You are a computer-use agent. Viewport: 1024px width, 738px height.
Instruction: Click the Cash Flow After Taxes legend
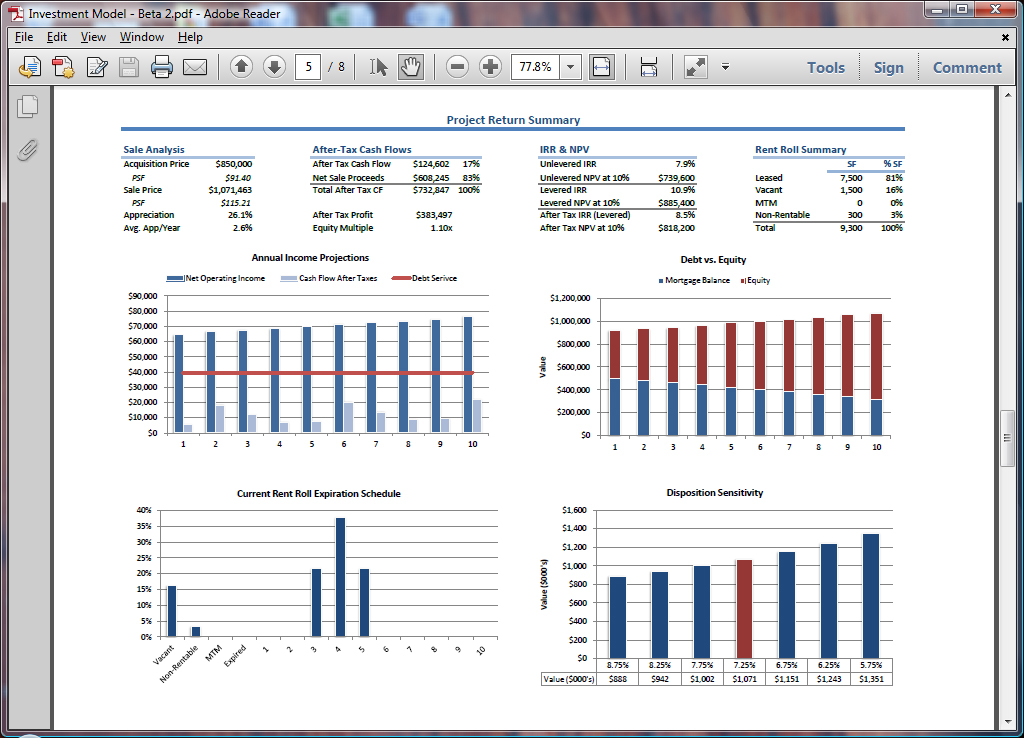[x=329, y=278]
